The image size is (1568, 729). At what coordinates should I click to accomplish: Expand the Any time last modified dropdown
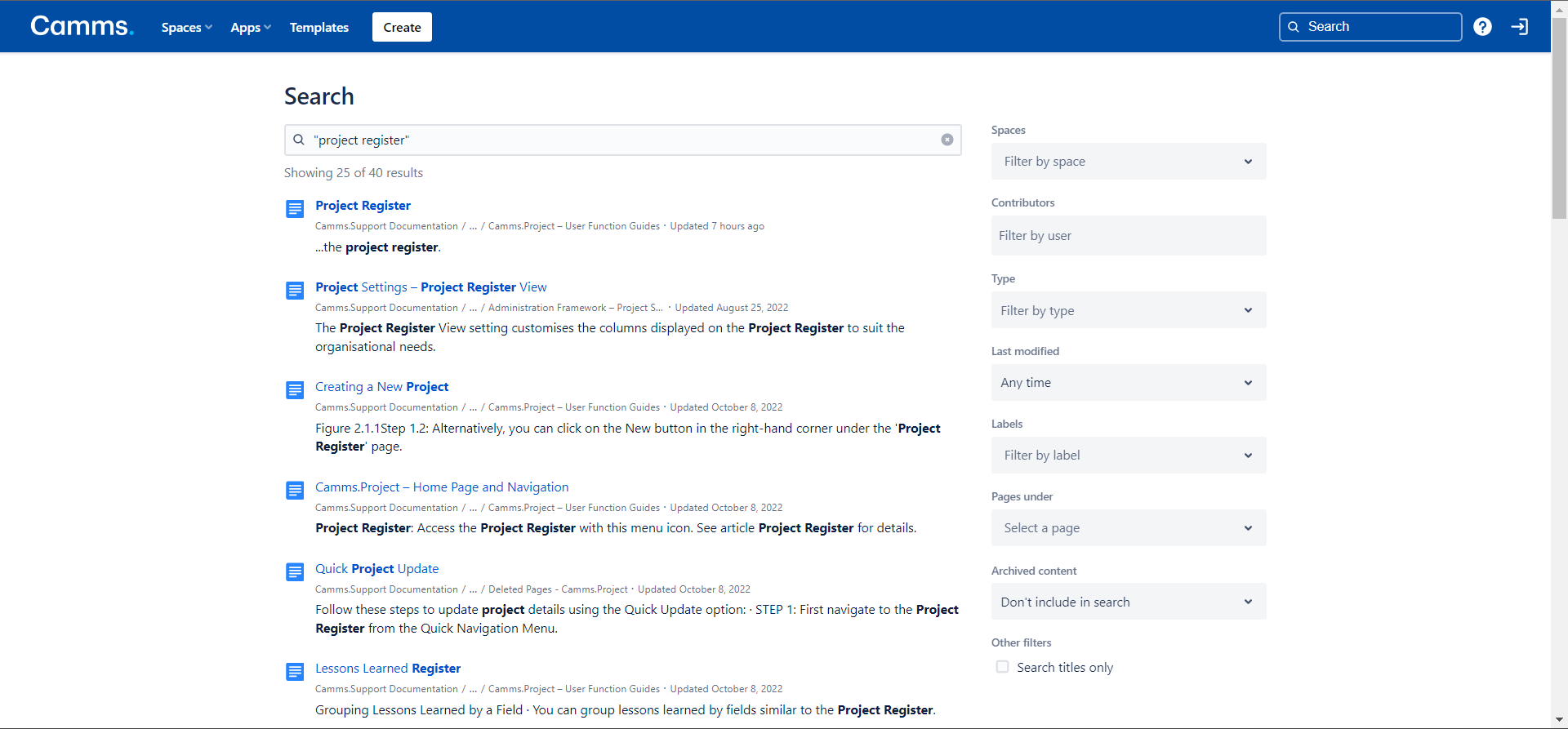(1129, 383)
